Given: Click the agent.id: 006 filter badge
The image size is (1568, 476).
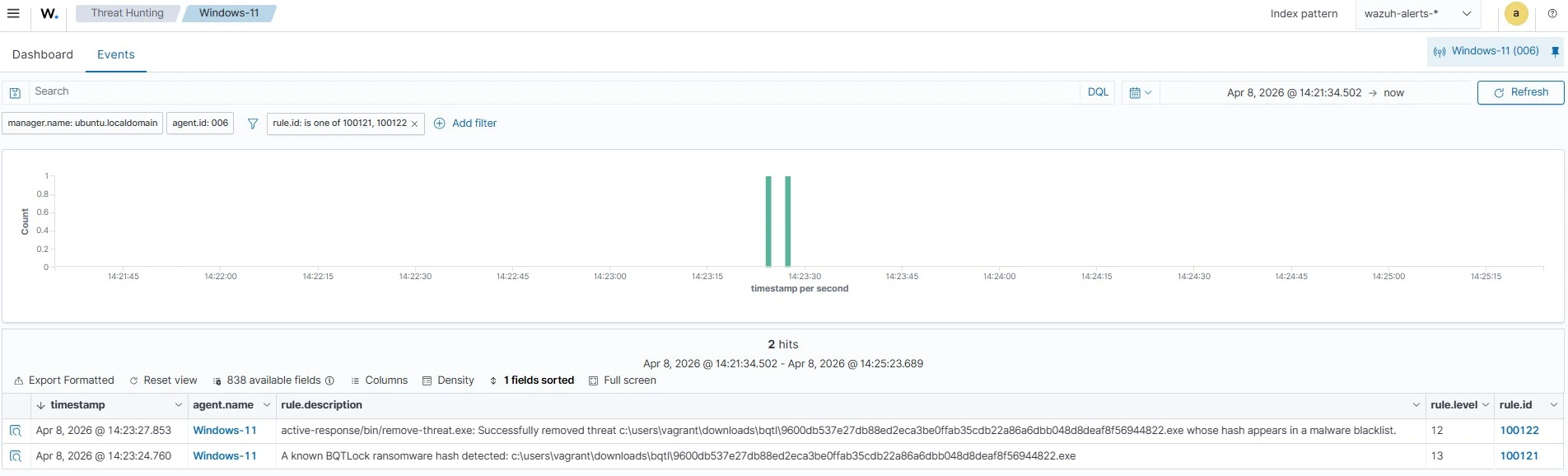Looking at the screenshot, I should coord(200,124).
